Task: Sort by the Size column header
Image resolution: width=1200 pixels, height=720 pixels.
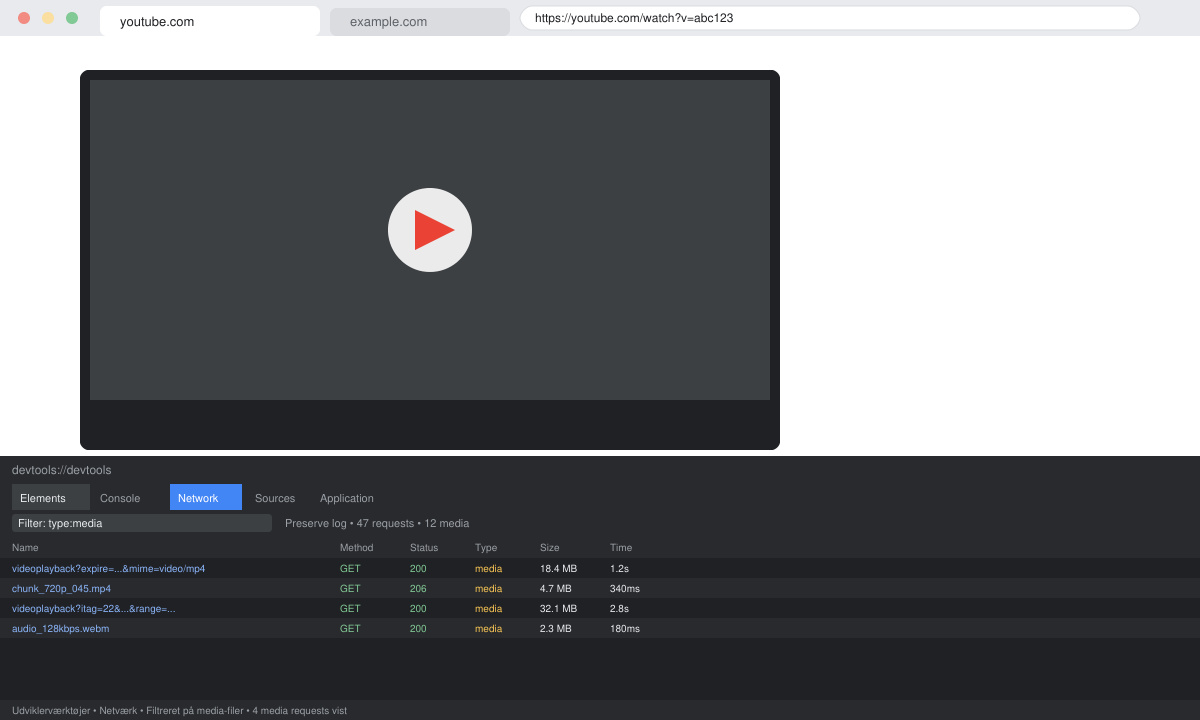Action: point(550,548)
